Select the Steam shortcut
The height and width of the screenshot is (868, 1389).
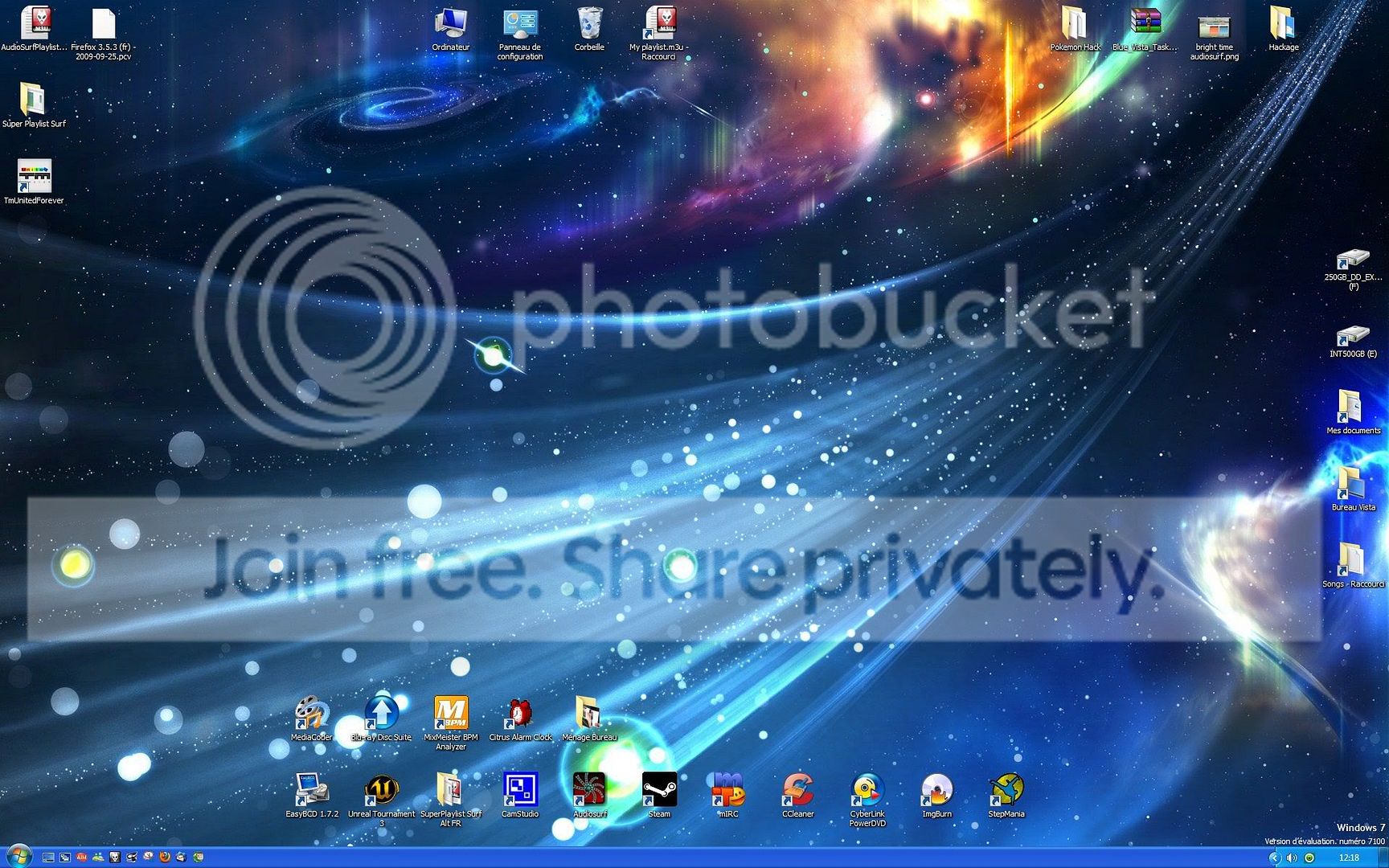pyautogui.click(x=659, y=796)
